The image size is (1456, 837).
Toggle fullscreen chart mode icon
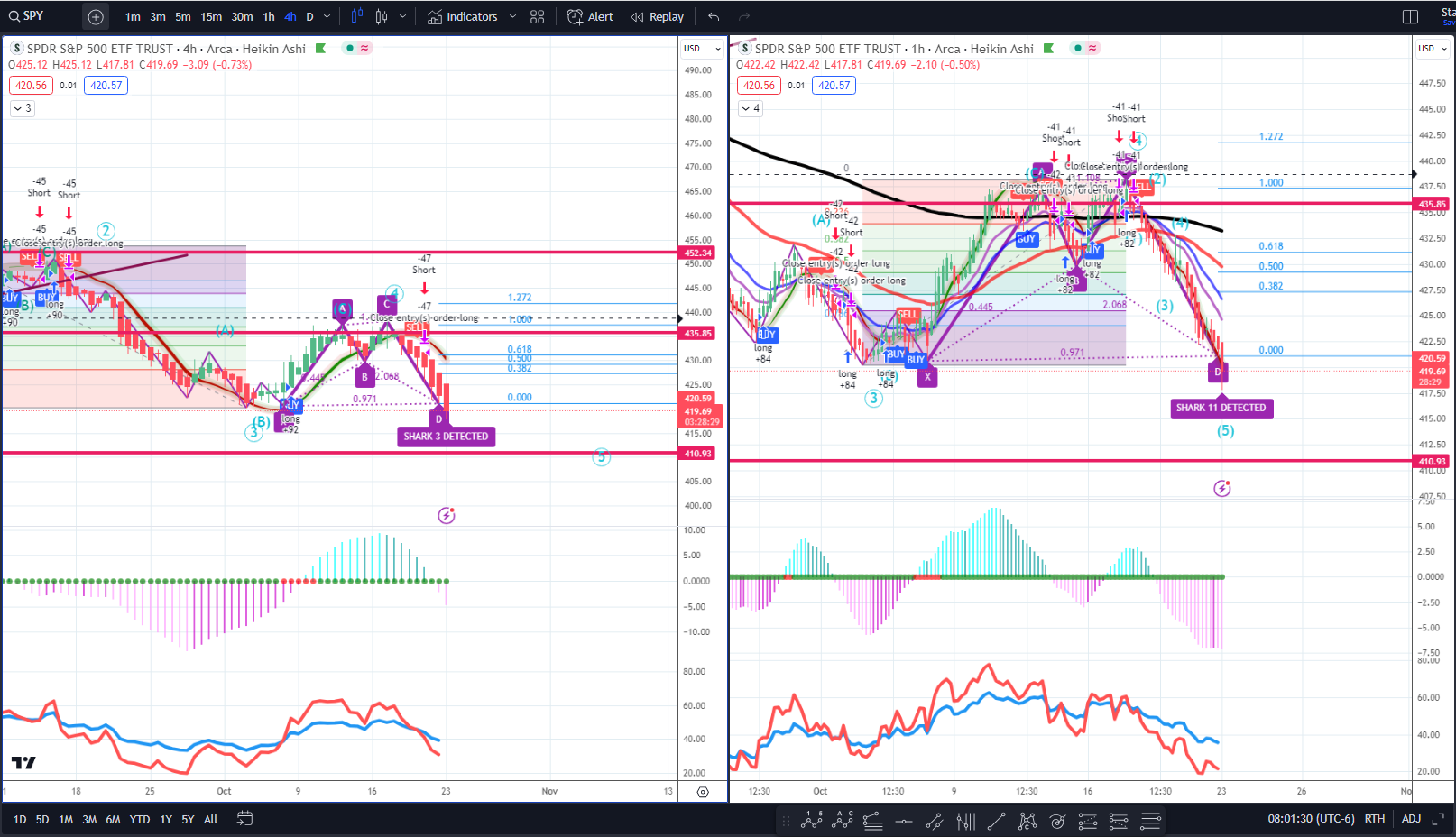coord(1437,819)
